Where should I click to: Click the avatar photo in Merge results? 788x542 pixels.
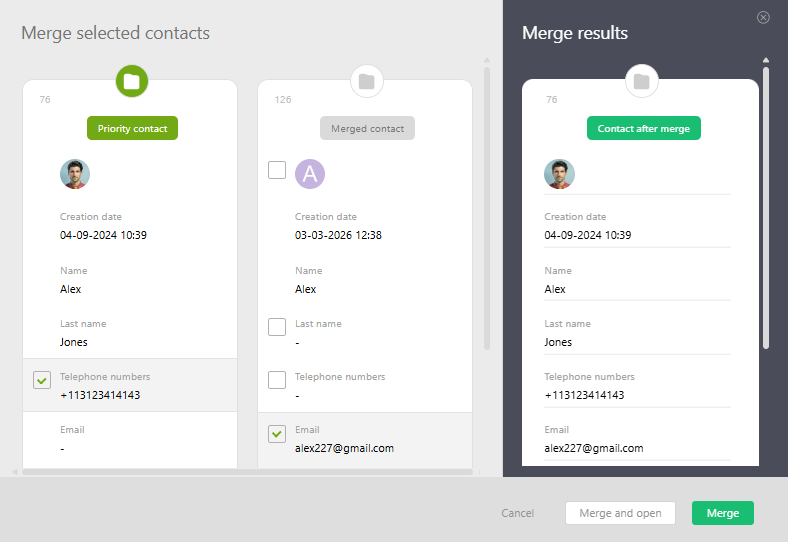tap(559, 174)
